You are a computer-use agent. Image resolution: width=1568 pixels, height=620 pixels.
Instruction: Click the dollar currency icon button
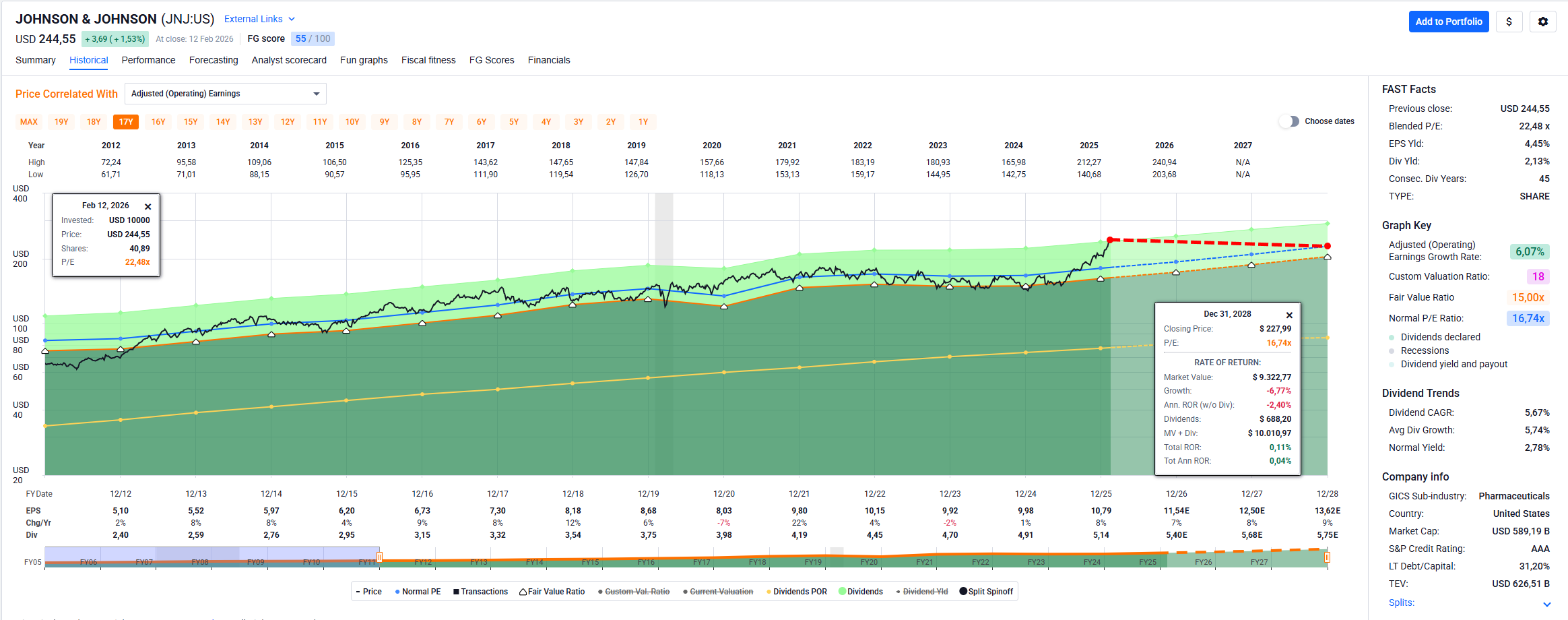1509,22
